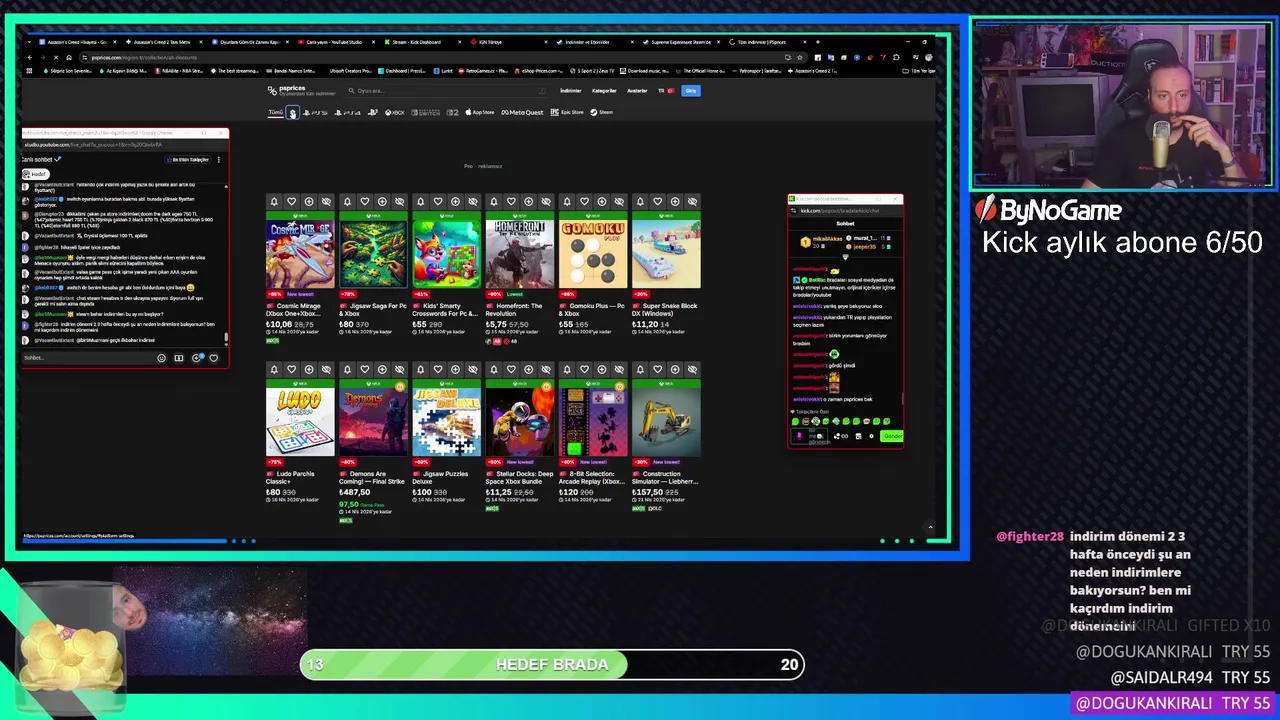Open the Homefront: The Revolution cover thumbnail
The height and width of the screenshot is (720, 1280).
(519, 254)
